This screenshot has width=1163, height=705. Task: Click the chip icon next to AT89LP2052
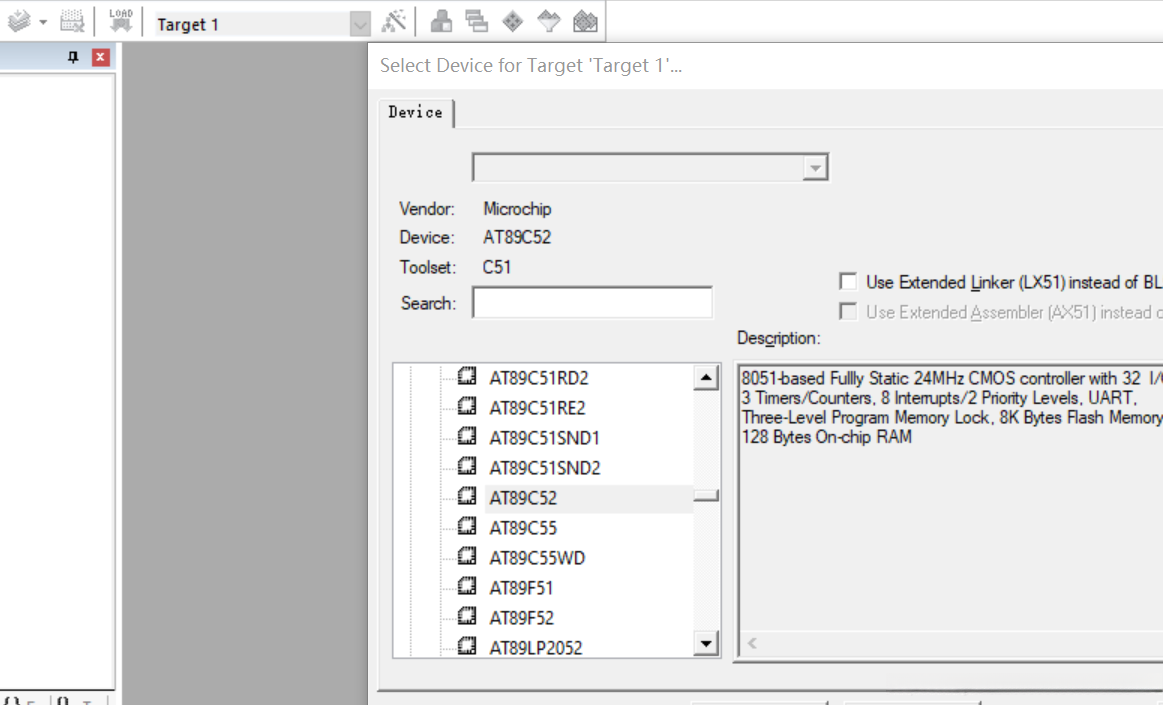[x=467, y=646]
